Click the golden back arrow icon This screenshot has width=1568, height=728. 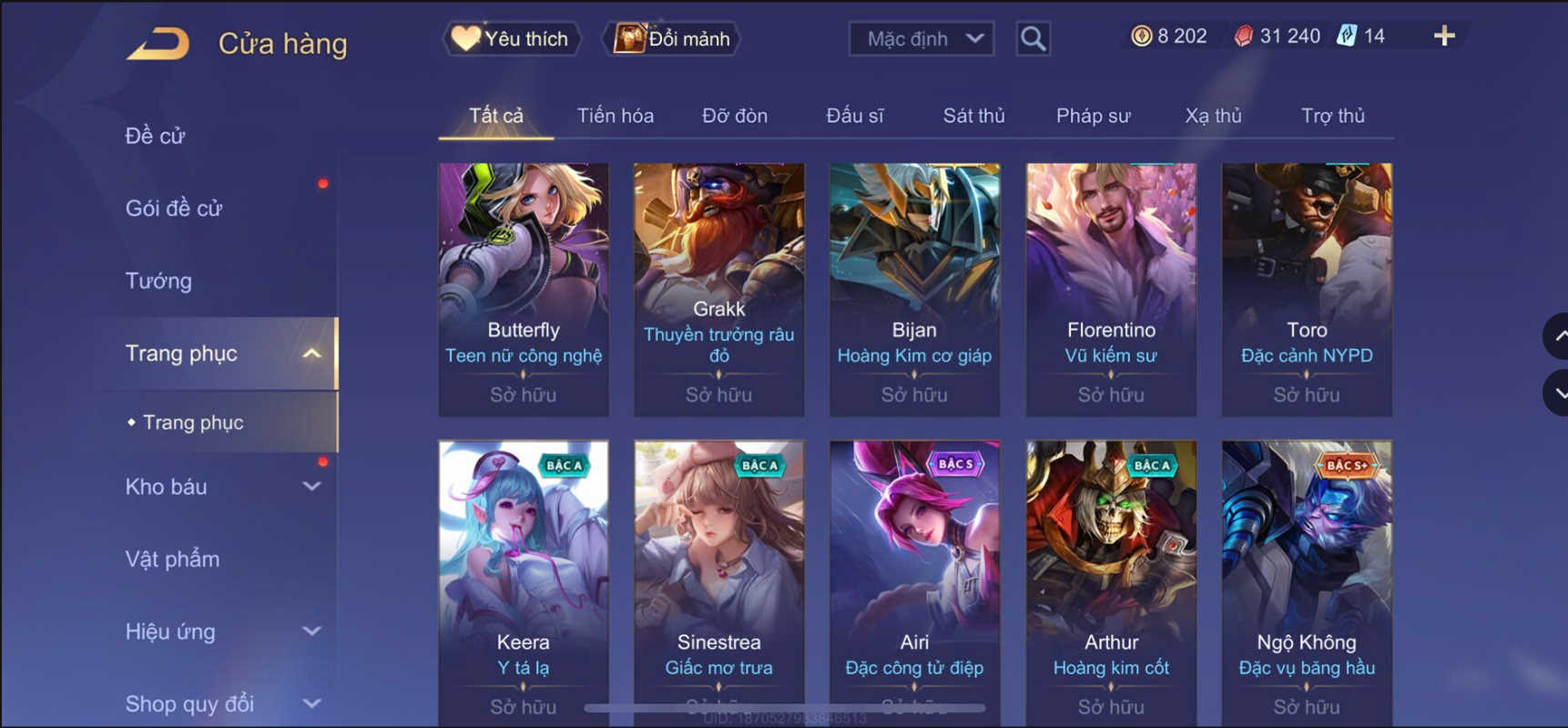click(158, 43)
